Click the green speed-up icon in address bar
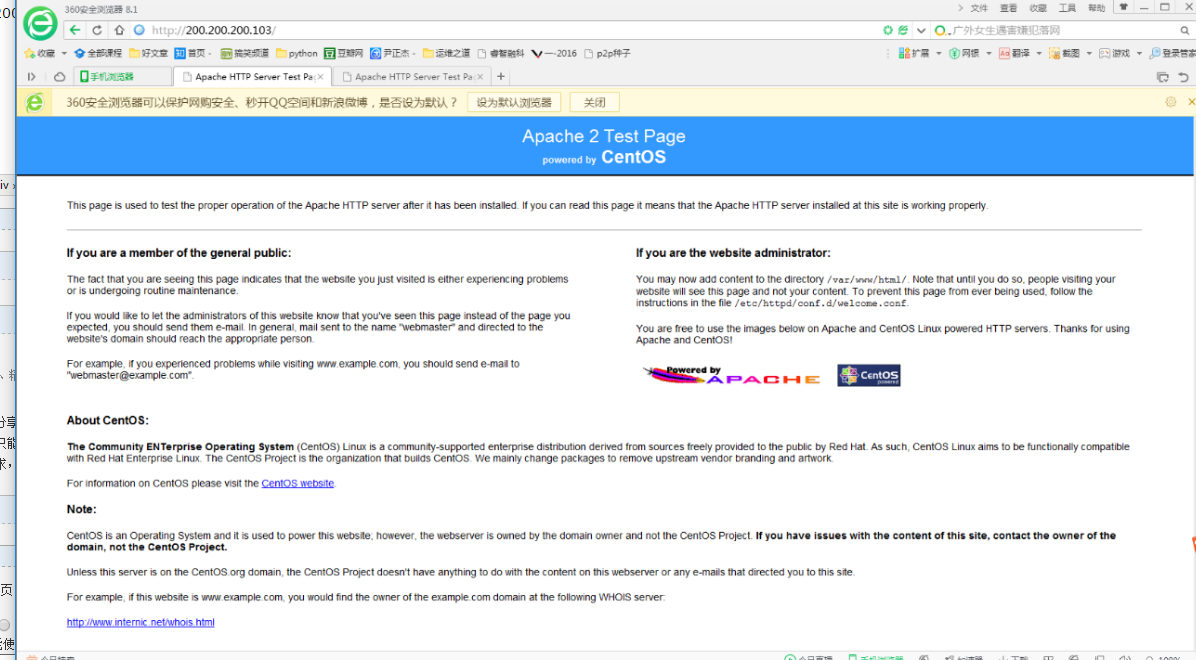 (888, 31)
